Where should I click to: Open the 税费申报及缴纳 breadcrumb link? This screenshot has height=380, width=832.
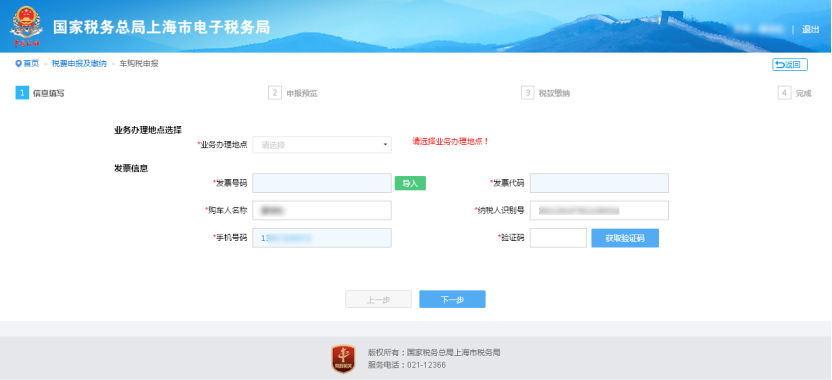[x=79, y=64]
